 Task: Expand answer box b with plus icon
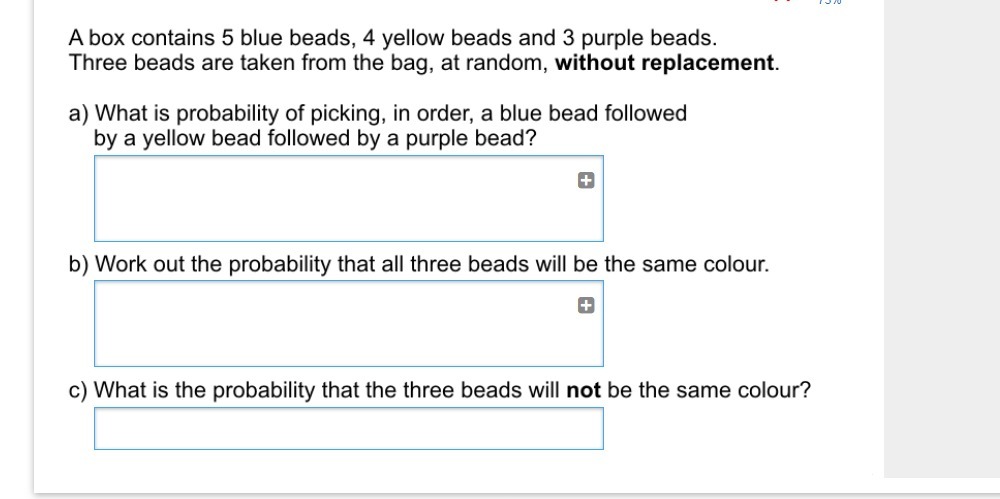[x=586, y=306]
